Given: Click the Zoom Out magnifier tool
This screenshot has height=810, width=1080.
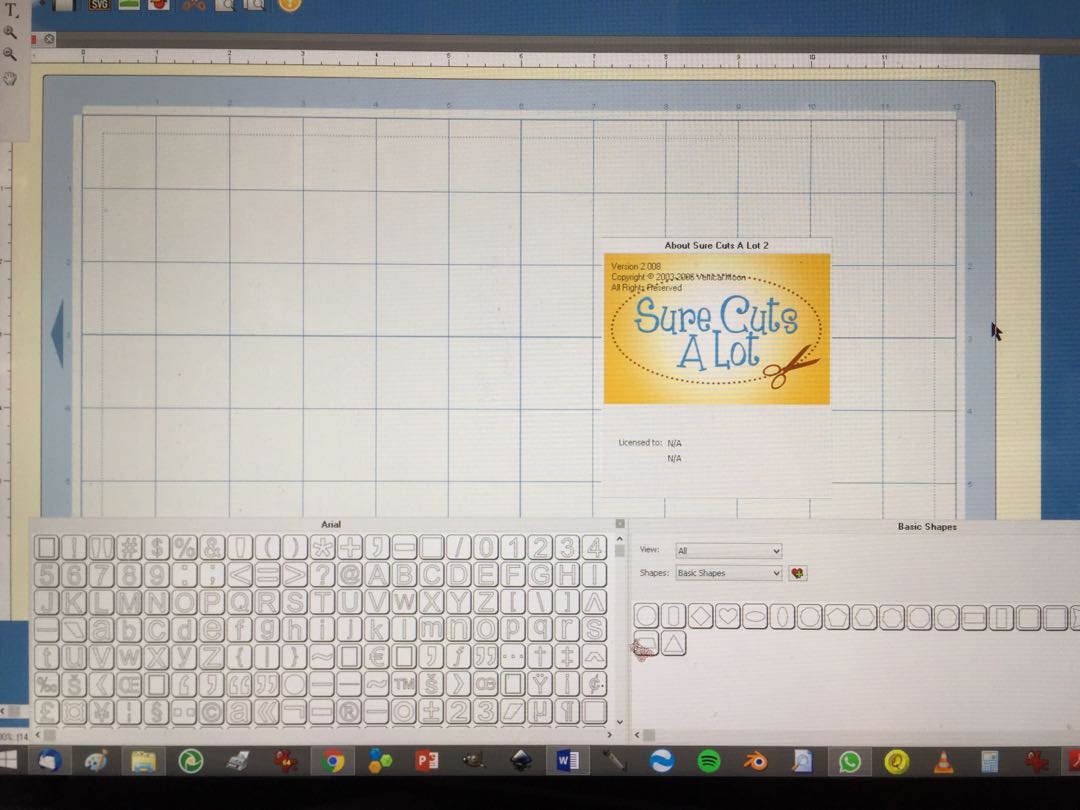Looking at the screenshot, I should click(10, 54).
